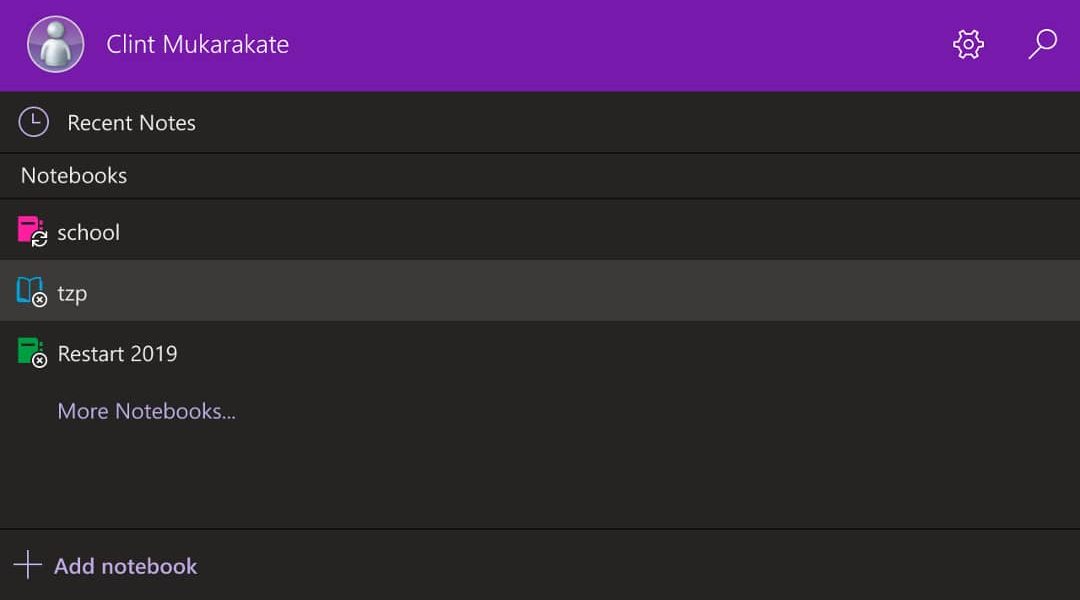This screenshot has height=600, width=1080.
Task: Select the Notebooks section header
Action: 74,176
